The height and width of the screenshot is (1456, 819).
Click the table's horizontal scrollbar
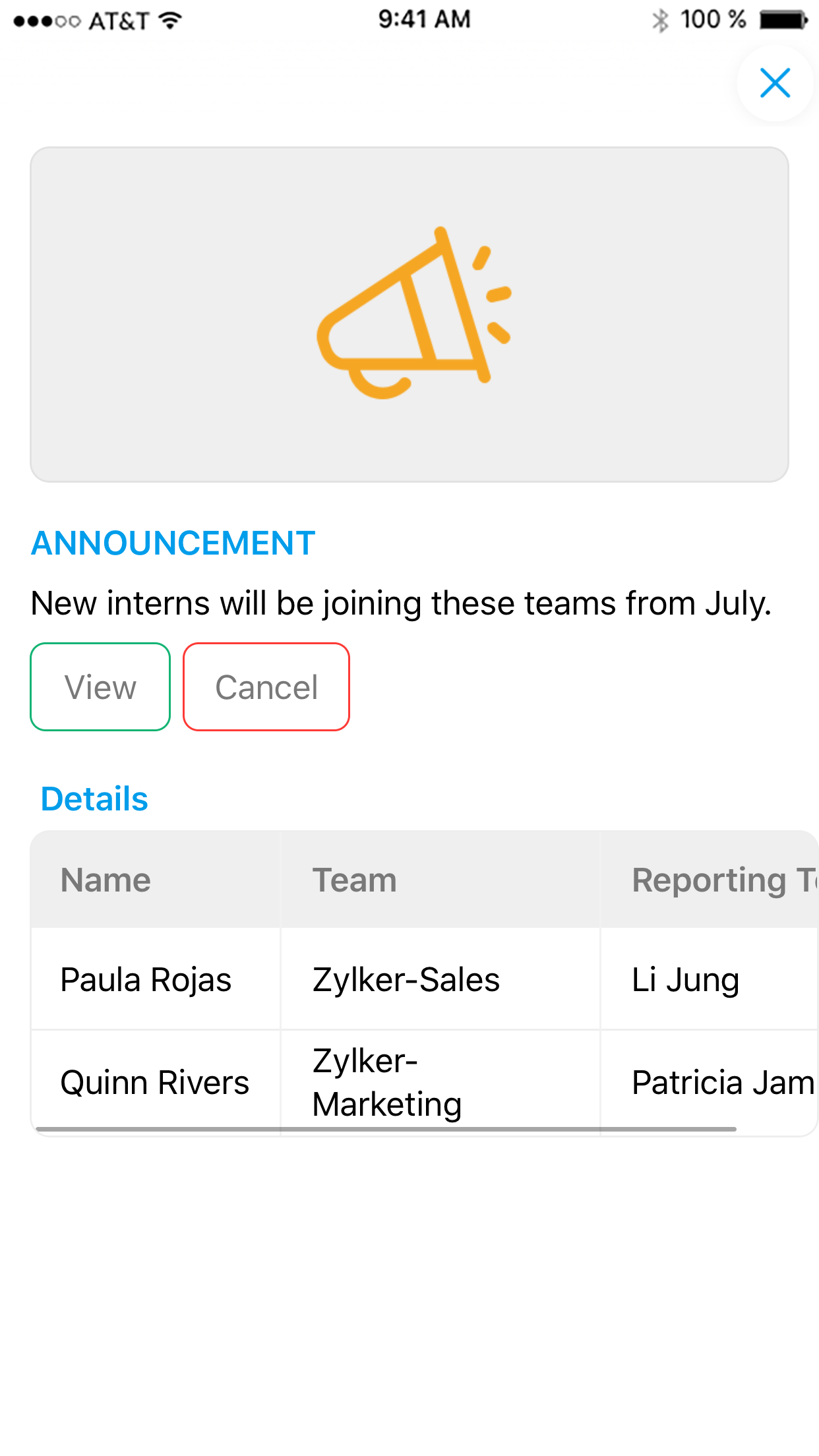(x=386, y=1129)
